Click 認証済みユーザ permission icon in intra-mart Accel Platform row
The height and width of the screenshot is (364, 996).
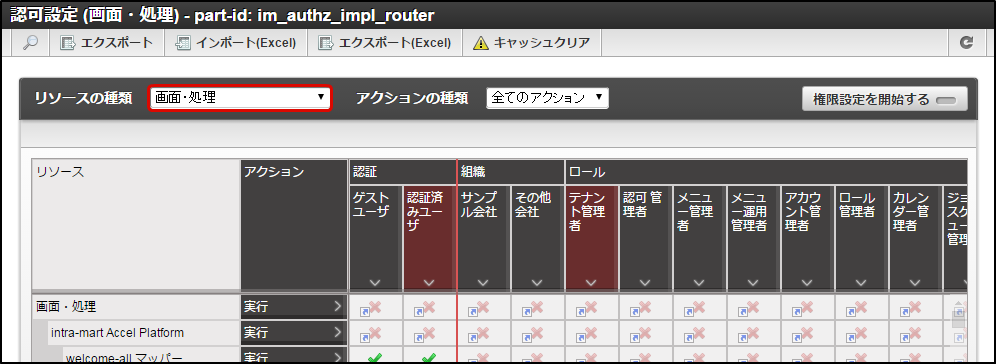[424, 334]
